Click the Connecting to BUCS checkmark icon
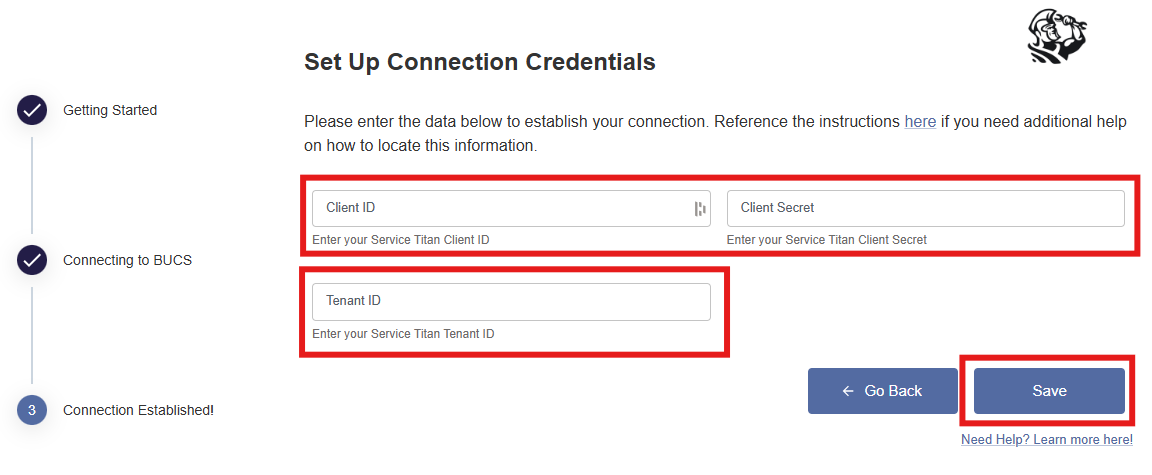This screenshot has width=1152, height=475. pyautogui.click(x=32, y=260)
